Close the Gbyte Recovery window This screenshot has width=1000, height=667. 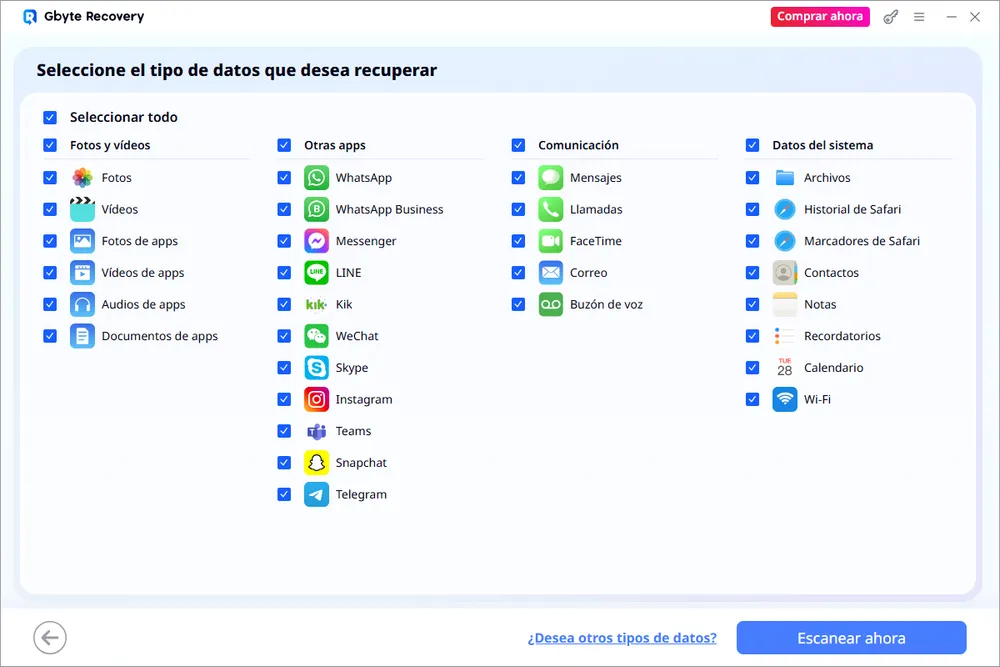click(x=974, y=17)
